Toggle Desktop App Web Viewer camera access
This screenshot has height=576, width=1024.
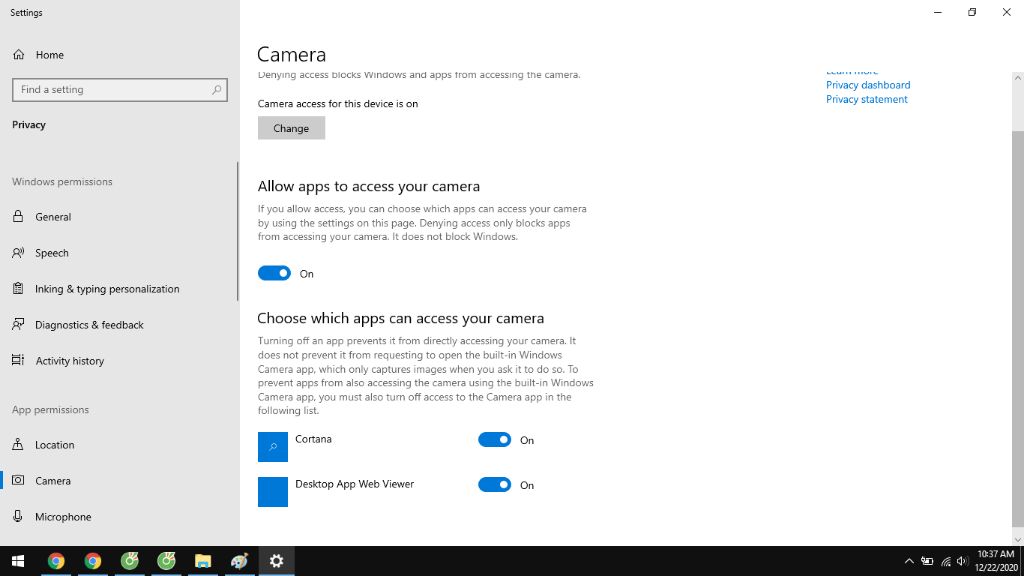click(x=494, y=485)
